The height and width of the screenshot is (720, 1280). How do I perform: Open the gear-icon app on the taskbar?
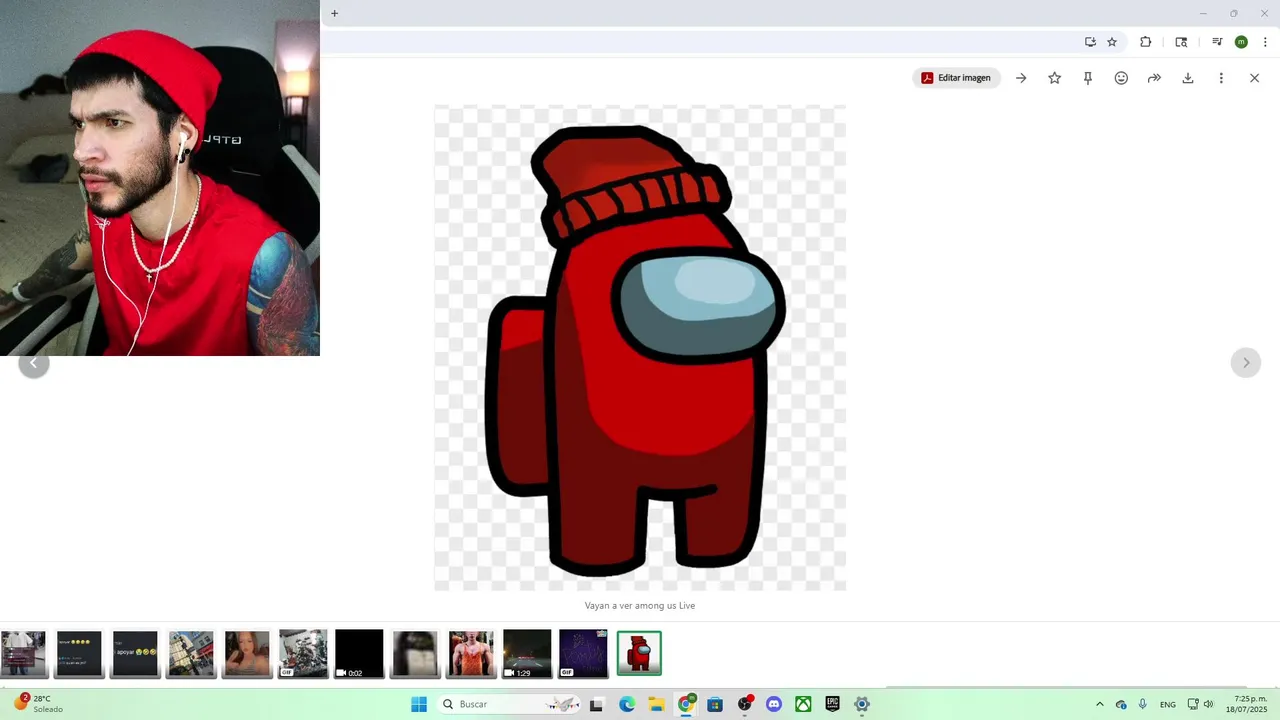tap(862, 704)
